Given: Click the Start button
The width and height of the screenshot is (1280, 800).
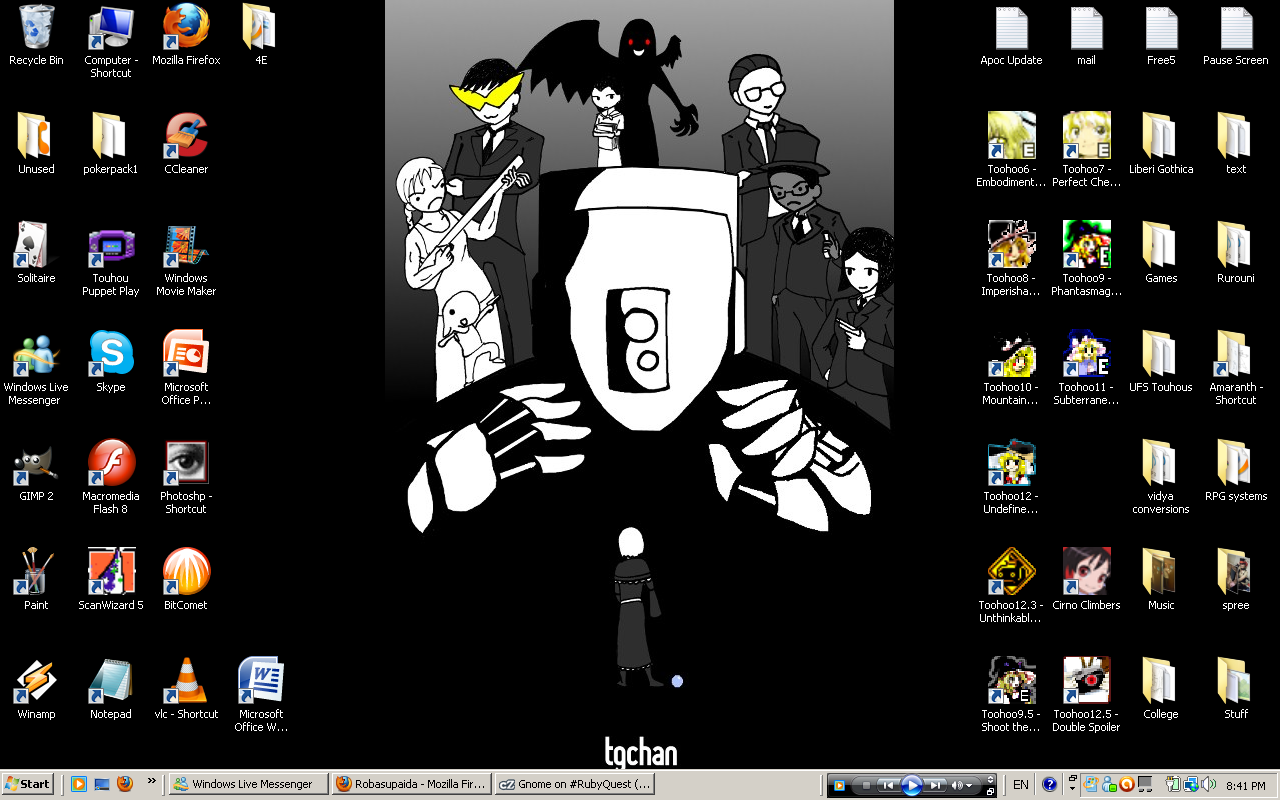Looking at the screenshot, I should click(28, 784).
